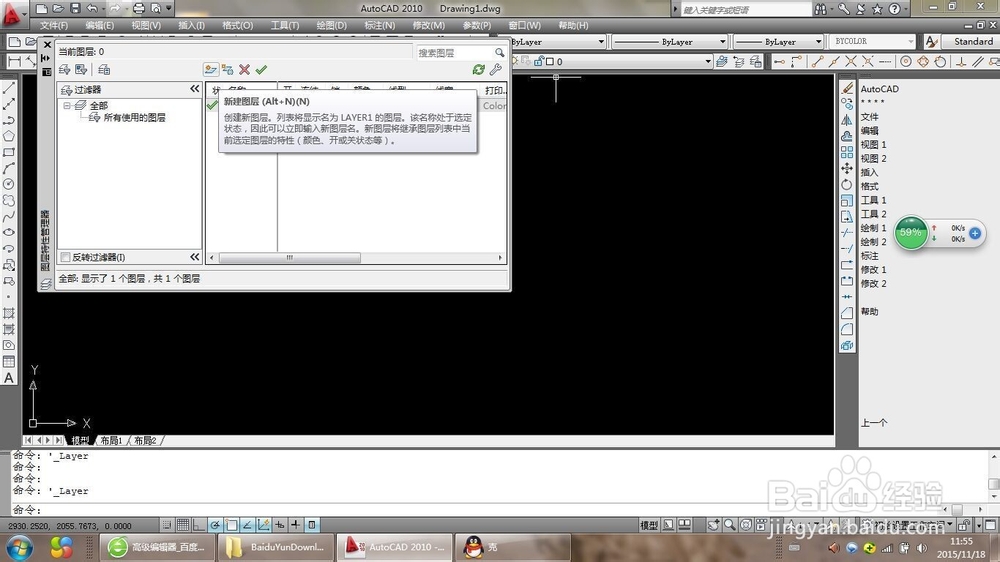Check the invert filter checkbox

(65, 257)
